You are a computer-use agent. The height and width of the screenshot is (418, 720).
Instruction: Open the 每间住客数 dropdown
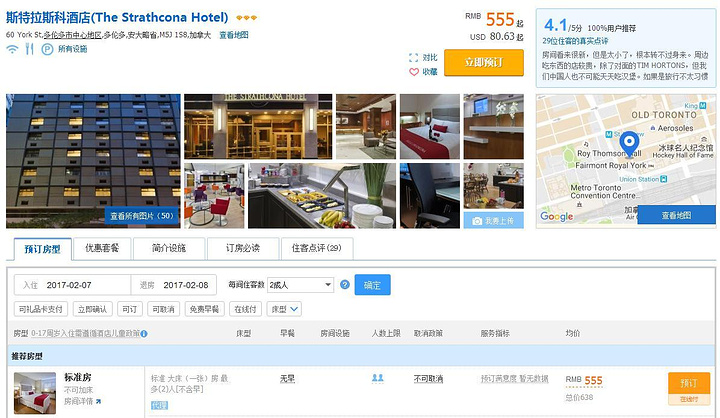[x=300, y=285]
